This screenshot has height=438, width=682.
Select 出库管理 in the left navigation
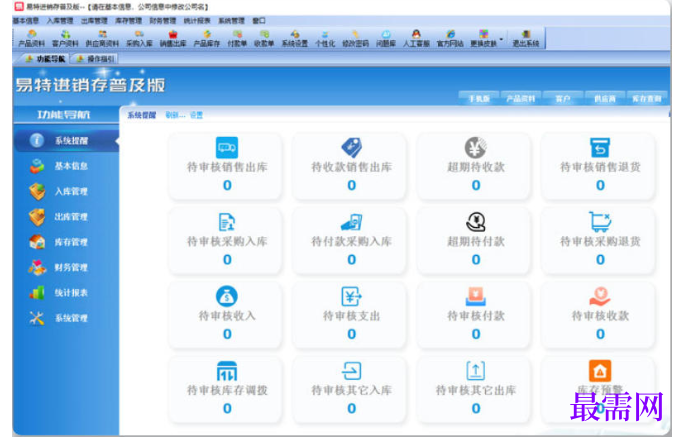pyautogui.click(x=67, y=216)
